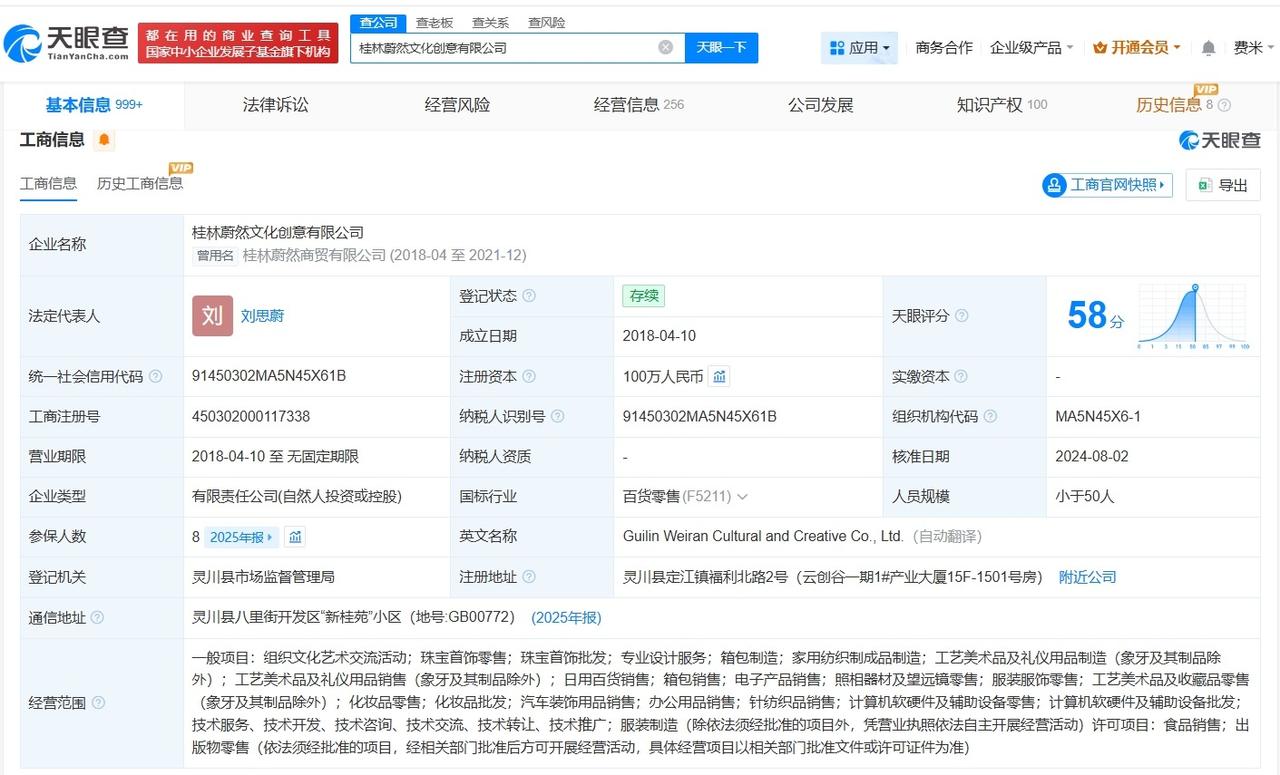Screen dimensions: 1280x775
Task: Click the 导出 export button
Action: click(1223, 185)
